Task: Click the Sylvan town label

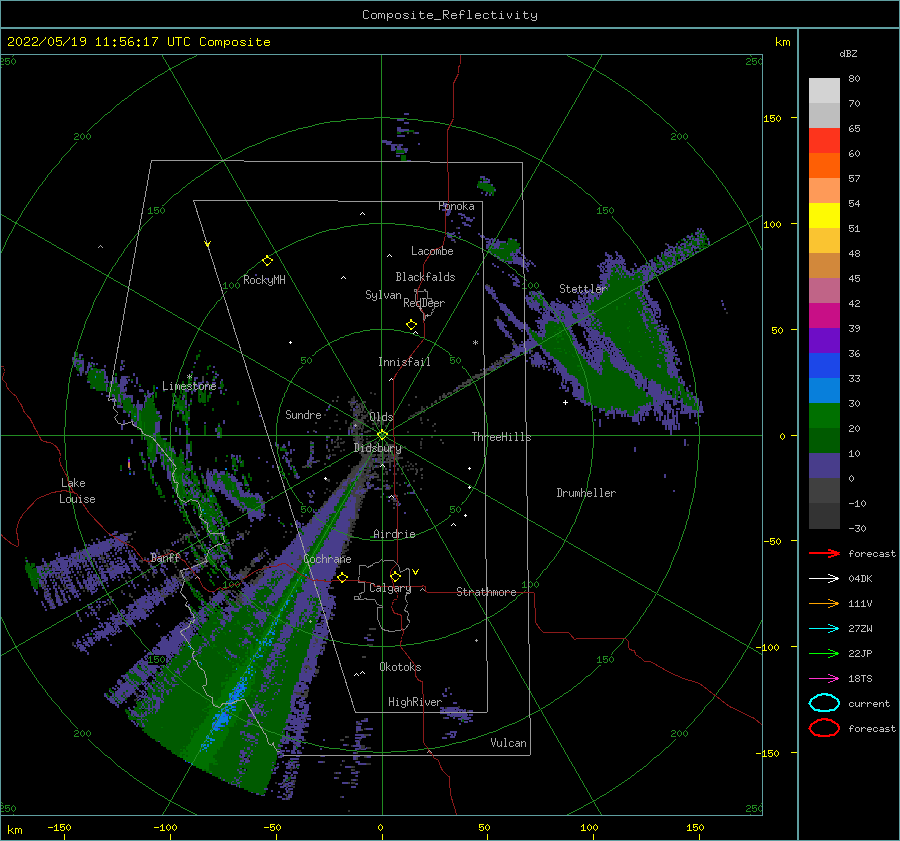Action: [x=383, y=295]
